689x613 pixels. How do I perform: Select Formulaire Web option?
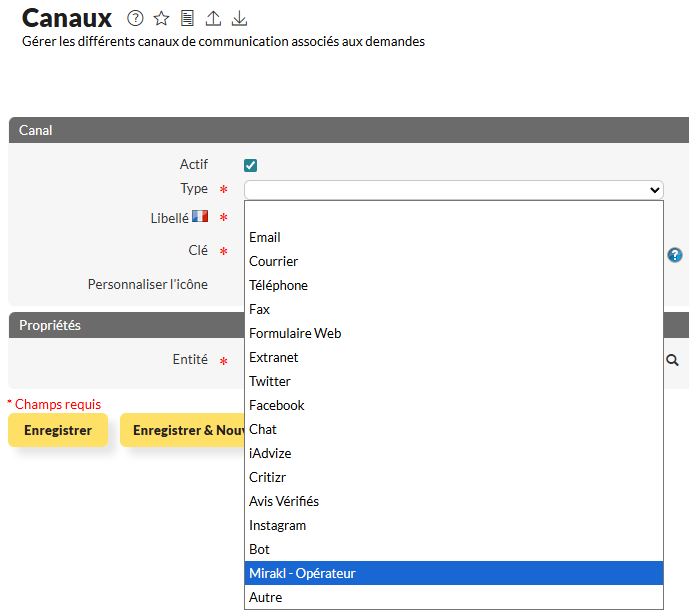tap(295, 333)
